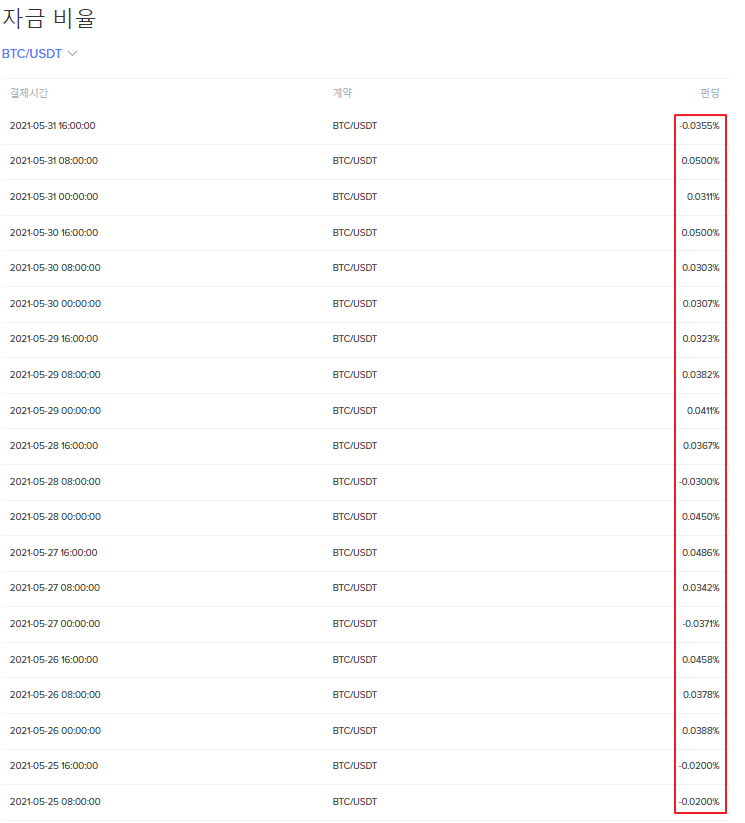Click -0.0200% funding in the 2021-05-25 08:00:00 row
This screenshot has width=745, height=823.
pos(699,801)
